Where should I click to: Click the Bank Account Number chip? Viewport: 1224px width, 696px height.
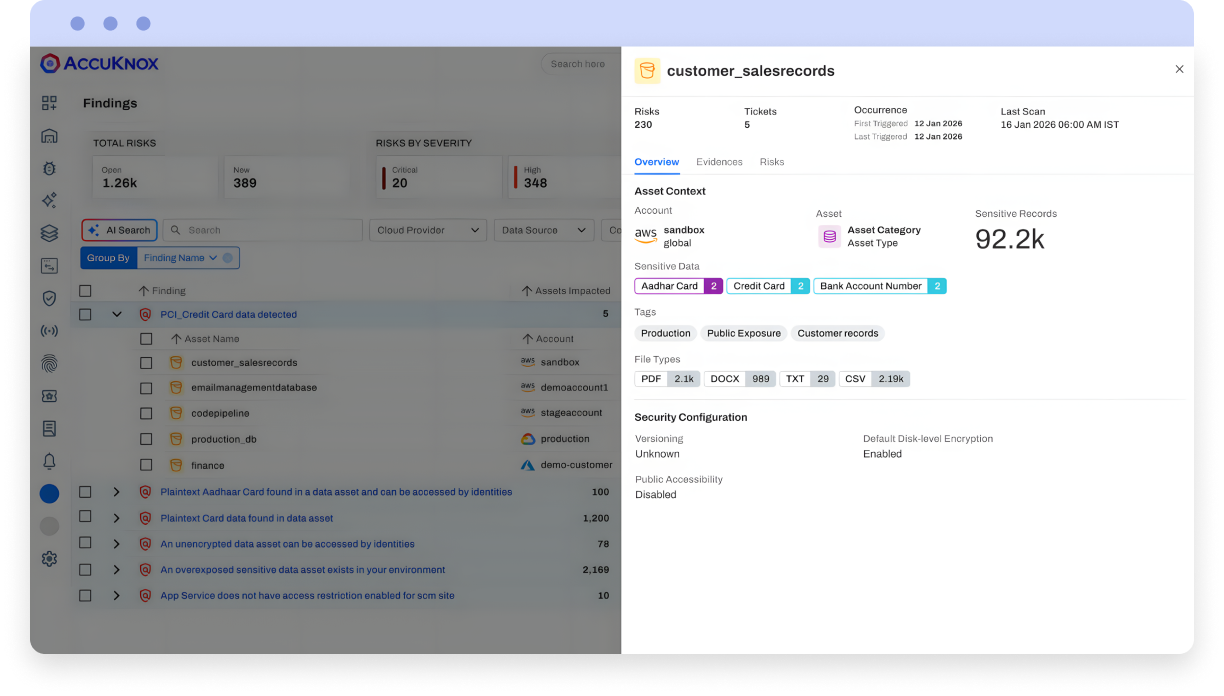(x=880, y=286)
